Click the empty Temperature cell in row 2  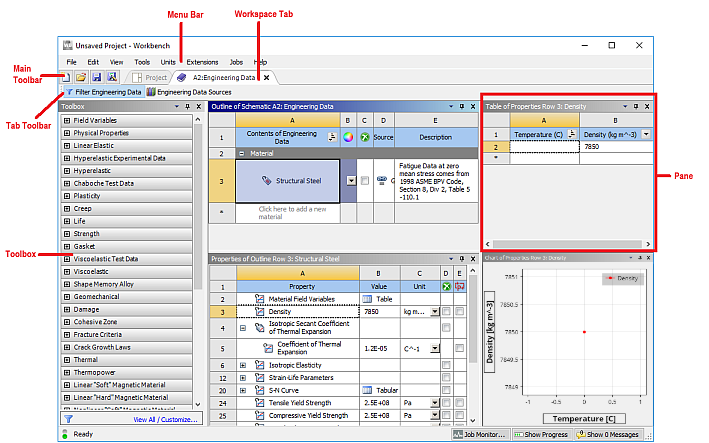click(x=543, y=146)
